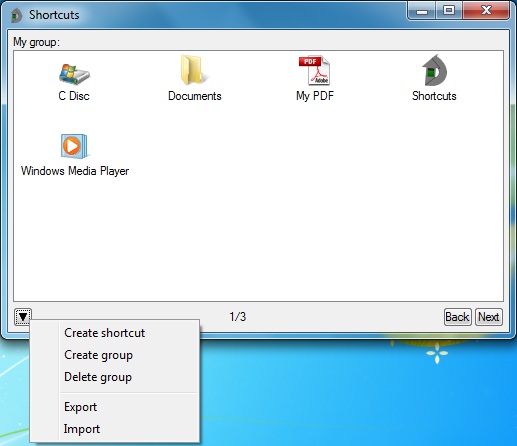Go to the previous page with Back
The height and width of the screenshot is (446, 517).
tap(457, 317)
